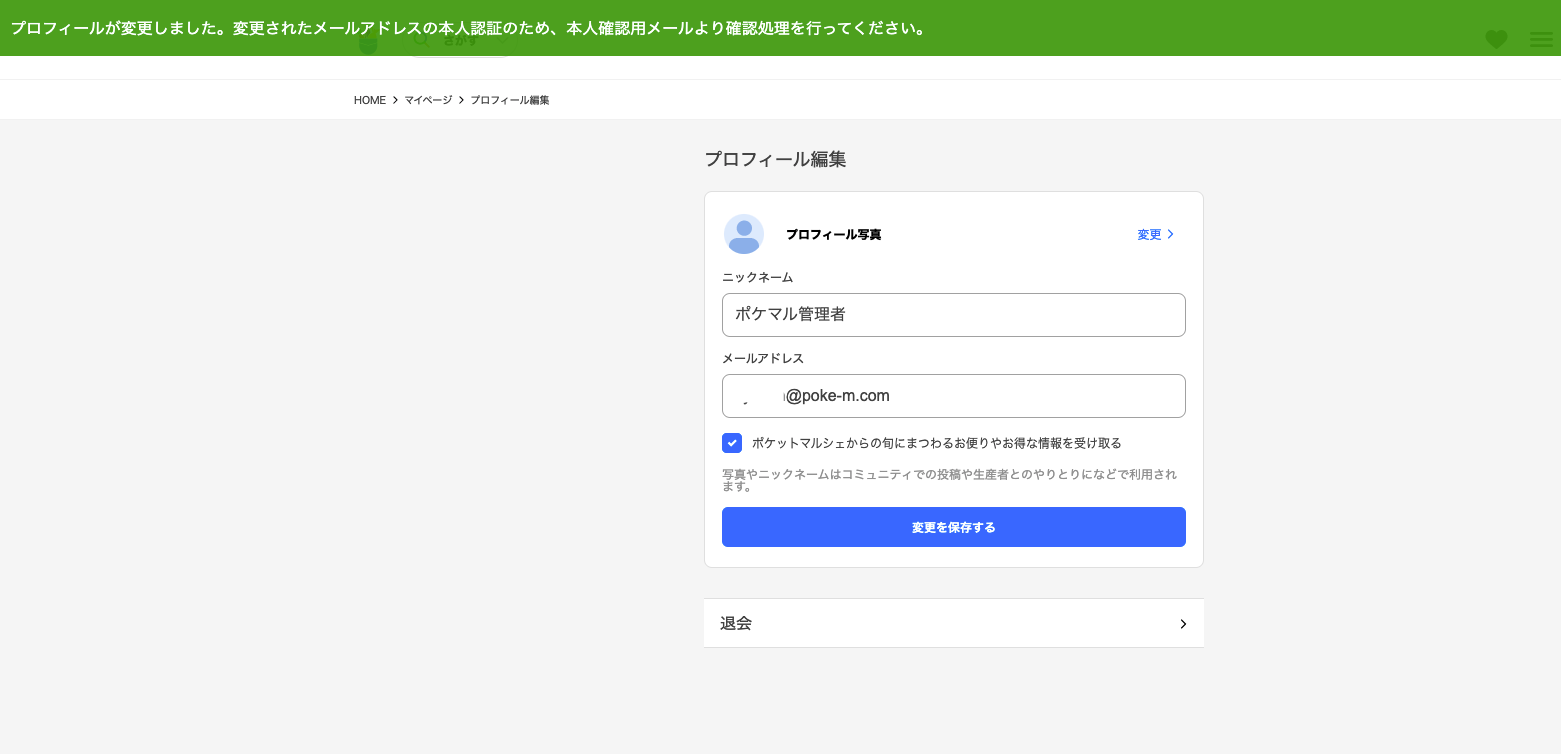Open マイページ from the breadcrumb
The width and height of the screenshot is (1561, 754).
[x=428, y=100]
